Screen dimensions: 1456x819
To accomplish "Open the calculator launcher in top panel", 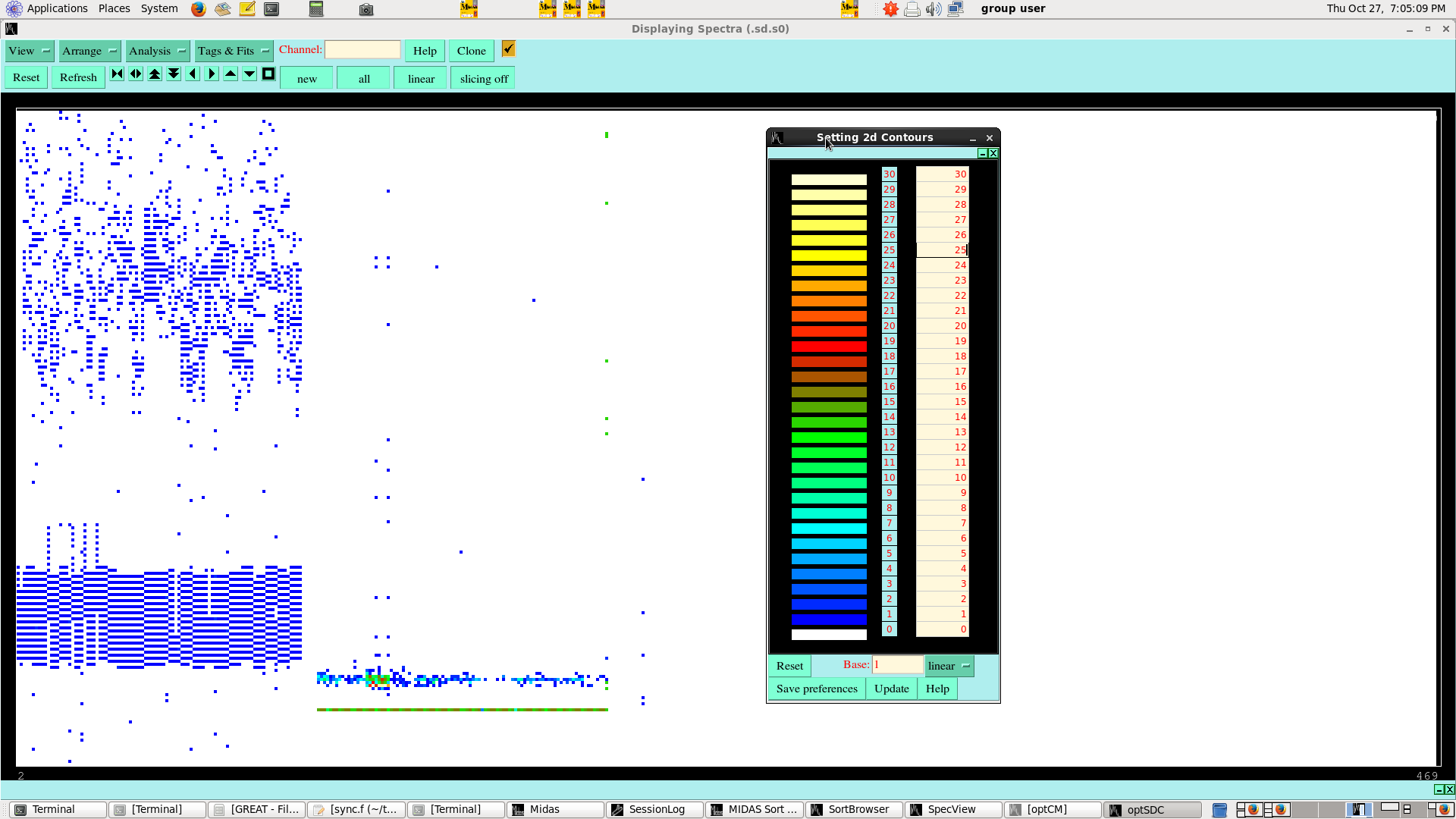I will pos(316,9).
